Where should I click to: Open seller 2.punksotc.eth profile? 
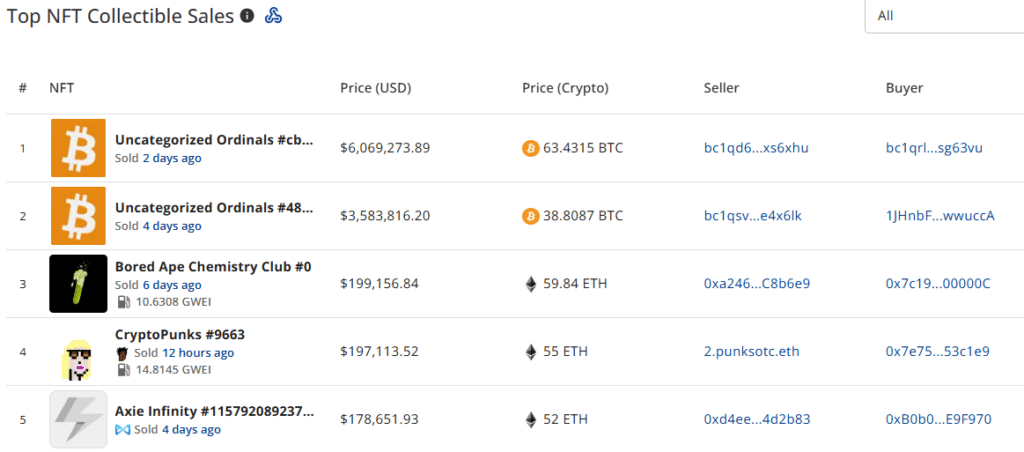pyautogui.click(x=752, y=352)
